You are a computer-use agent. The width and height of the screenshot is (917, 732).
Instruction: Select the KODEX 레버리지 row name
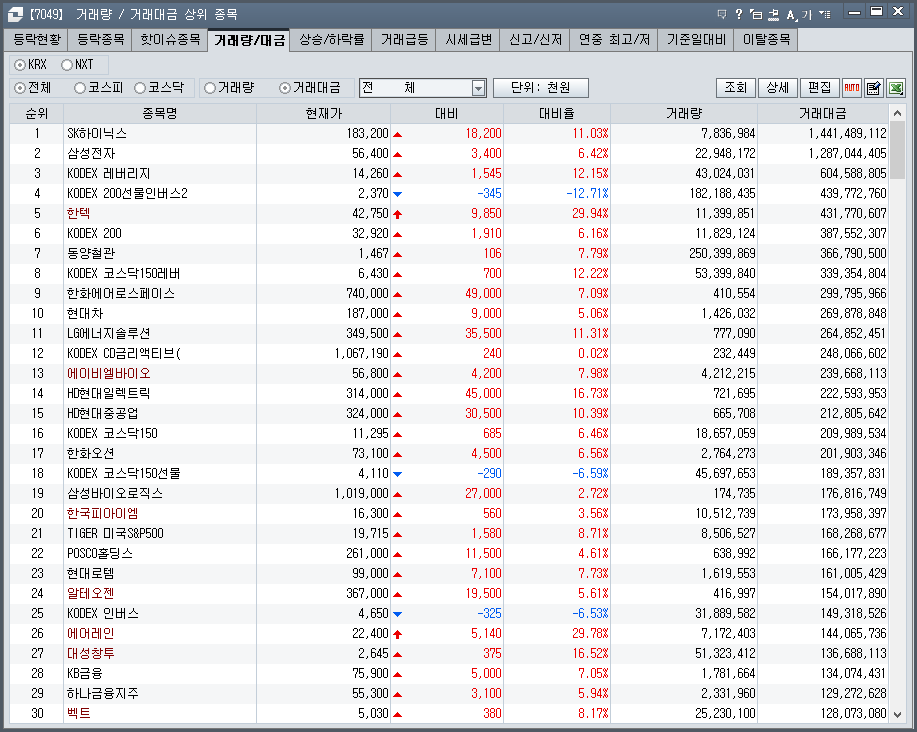coord(109,174)
